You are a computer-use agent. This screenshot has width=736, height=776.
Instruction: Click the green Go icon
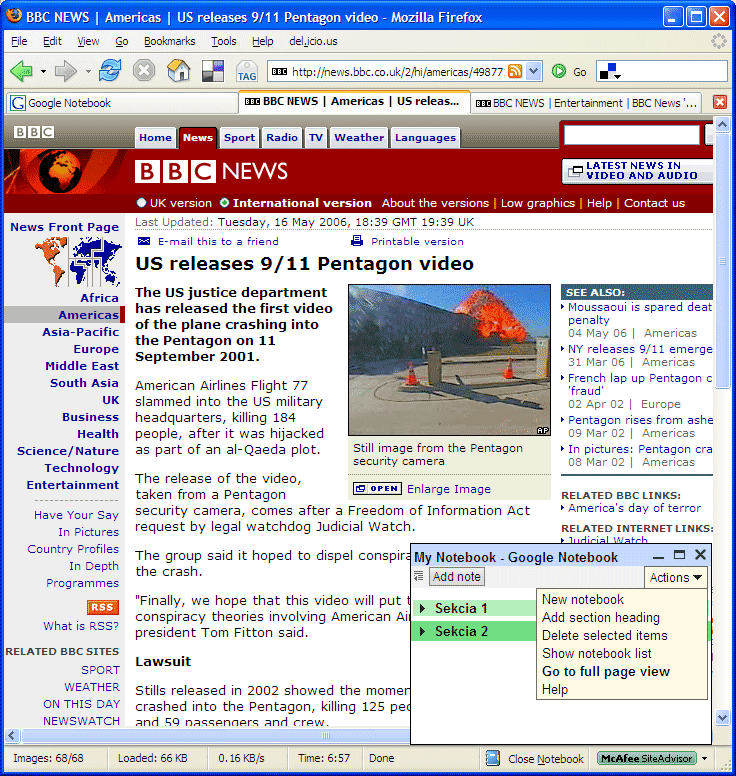coord(559,71)
